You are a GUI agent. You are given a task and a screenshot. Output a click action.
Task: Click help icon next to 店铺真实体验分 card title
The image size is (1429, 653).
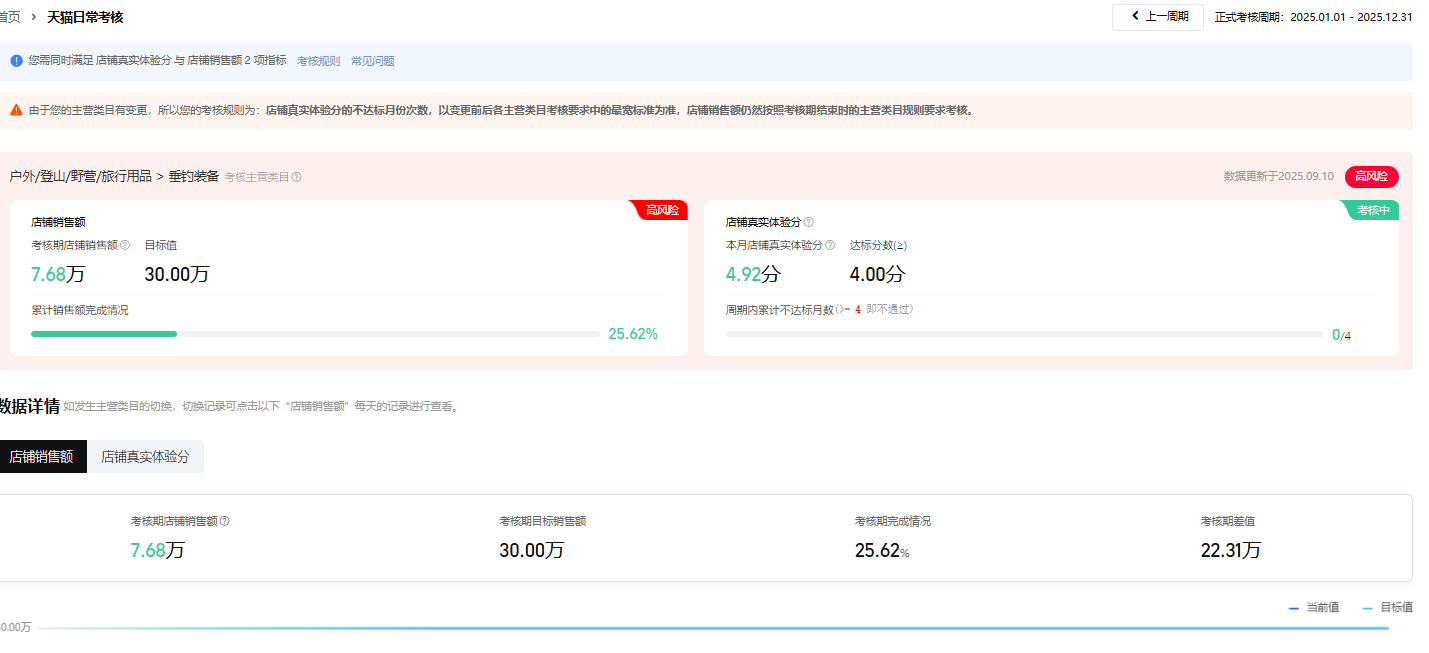coord(808,222)
